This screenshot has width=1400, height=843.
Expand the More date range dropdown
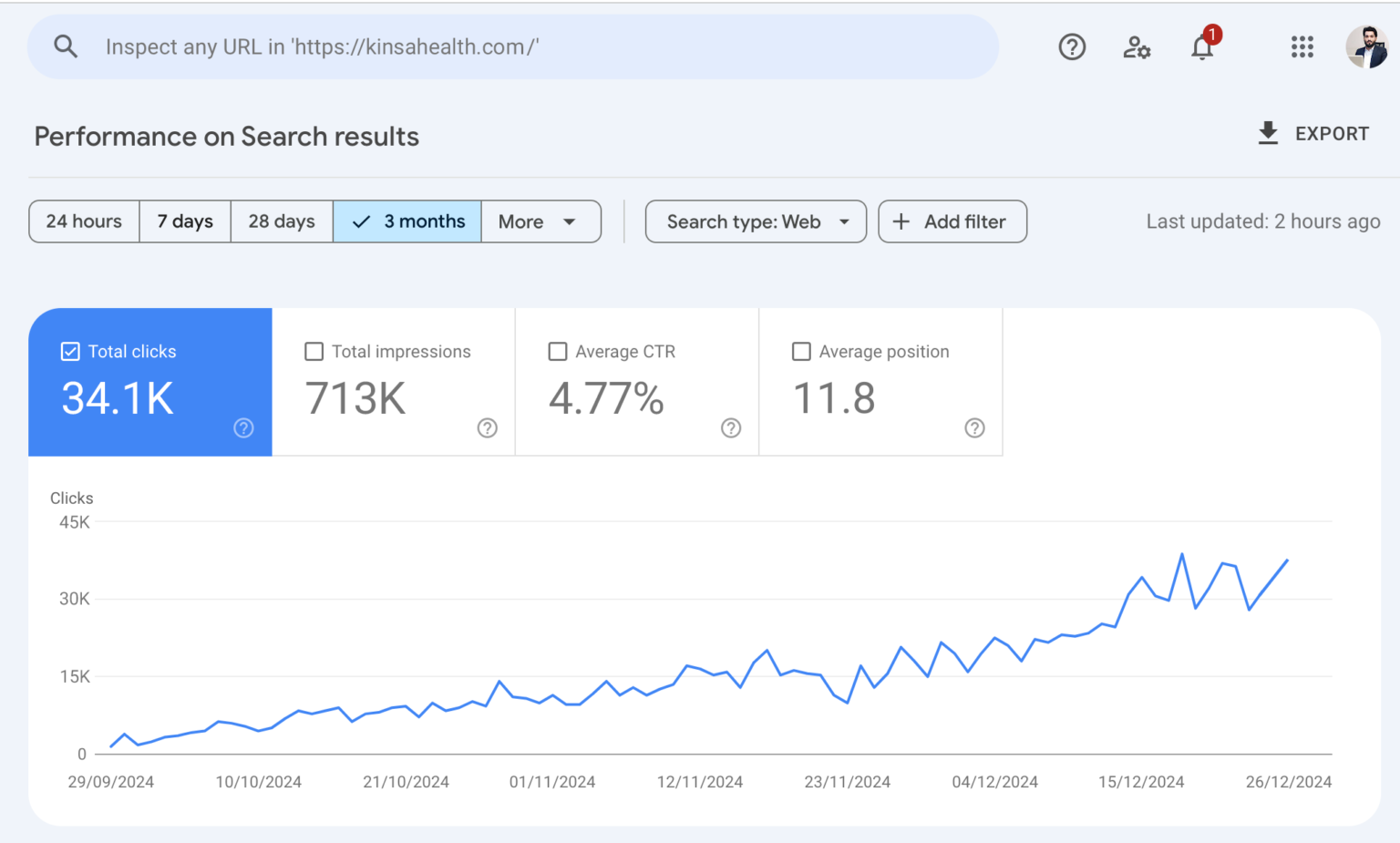coord(540,221)
